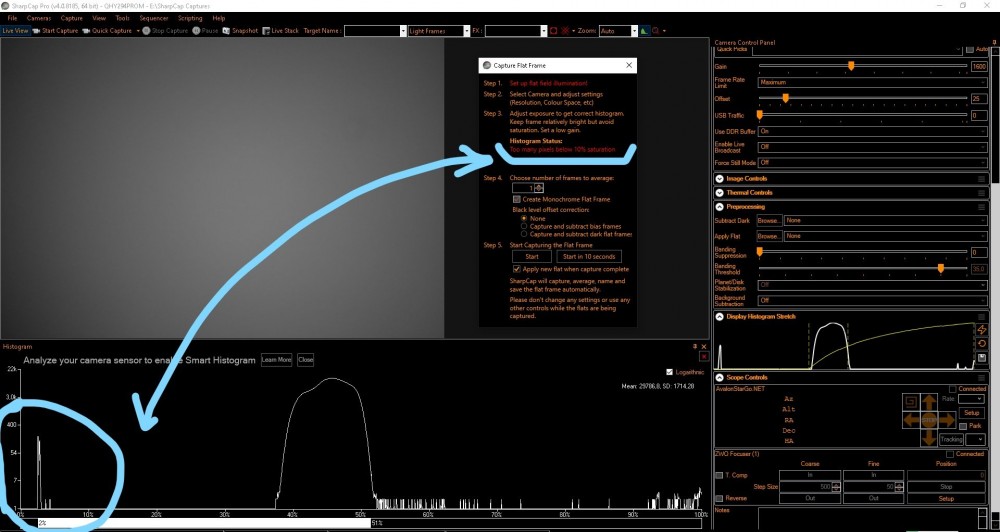Open the Force Still Mode dropdown

(x=872, y=163)
